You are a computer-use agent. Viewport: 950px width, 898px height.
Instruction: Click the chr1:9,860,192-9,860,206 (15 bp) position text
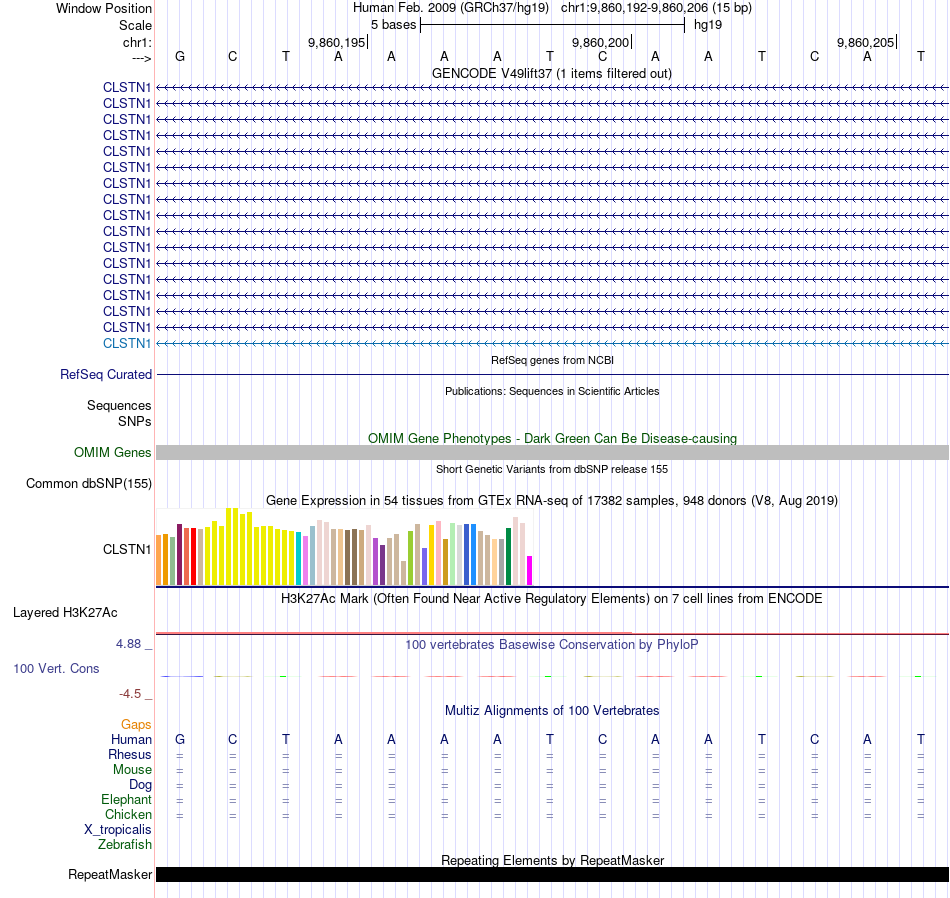point(656,8)
